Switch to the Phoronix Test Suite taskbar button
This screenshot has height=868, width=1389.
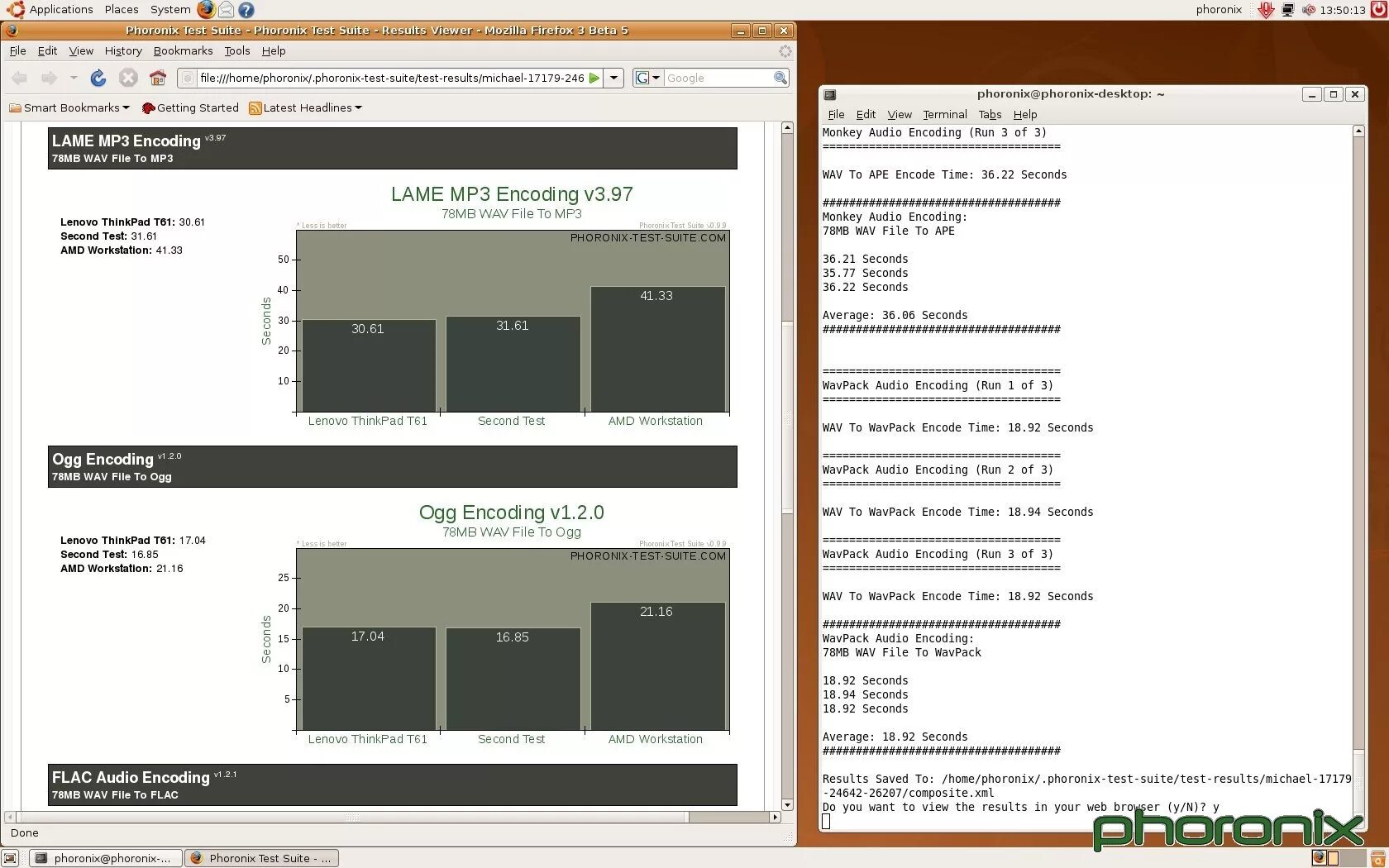click(x=261, y=858)
